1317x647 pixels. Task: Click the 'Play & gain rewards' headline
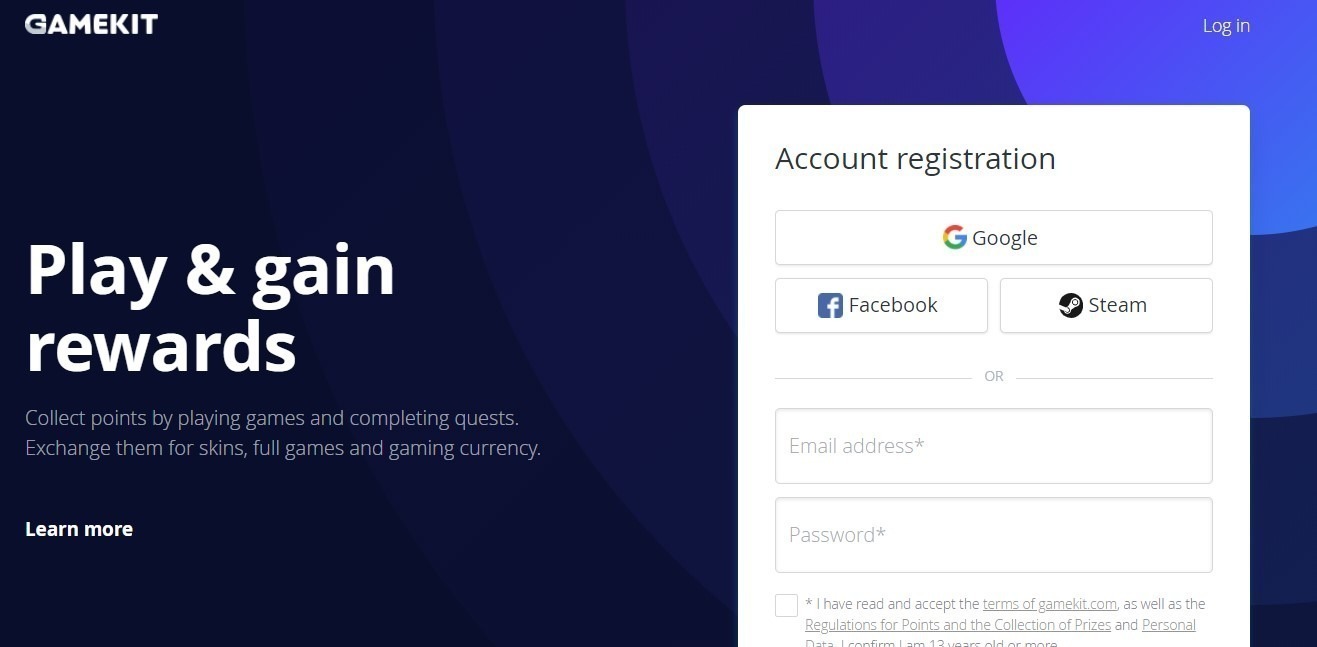click(210, 308)
